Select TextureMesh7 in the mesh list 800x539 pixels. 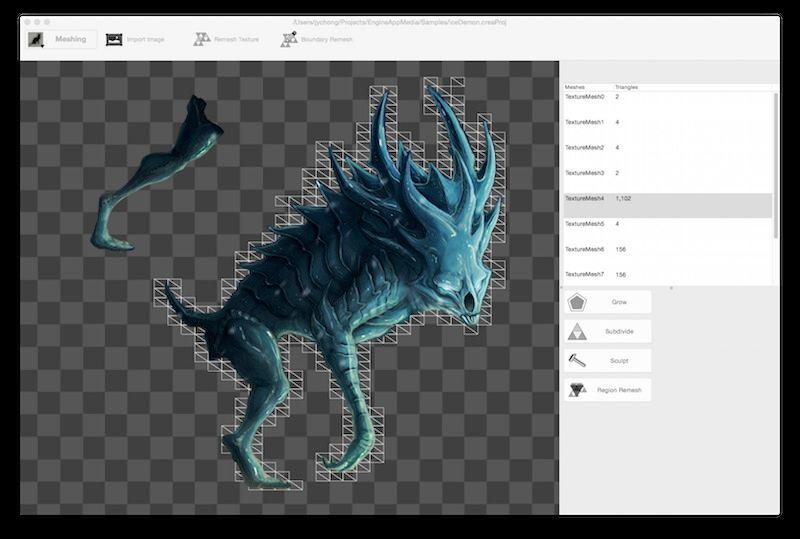[667, 278]
